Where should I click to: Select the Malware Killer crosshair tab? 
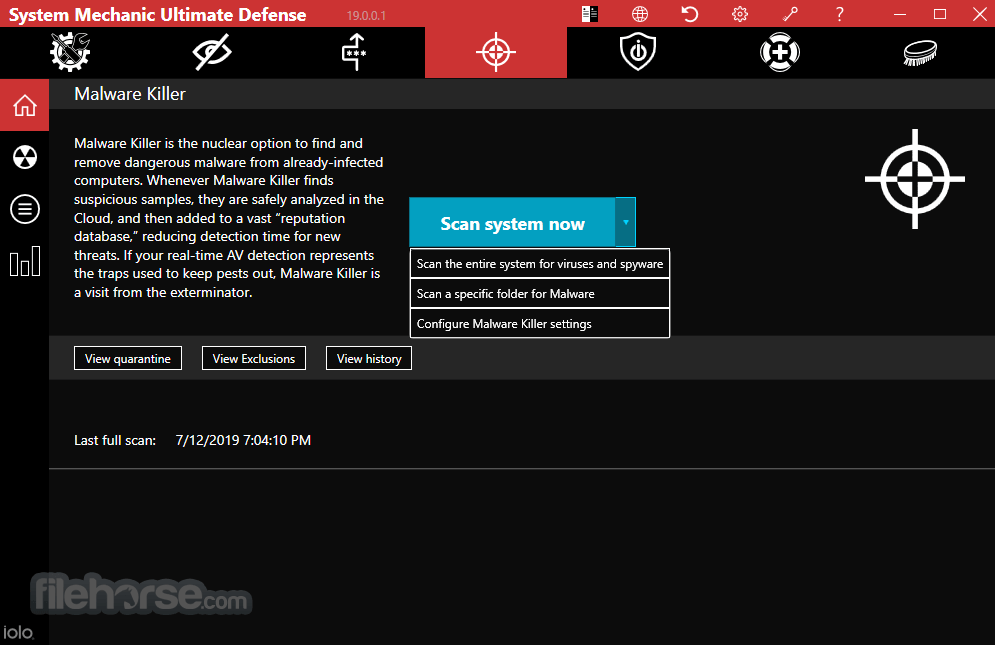(x=496, y=52)
